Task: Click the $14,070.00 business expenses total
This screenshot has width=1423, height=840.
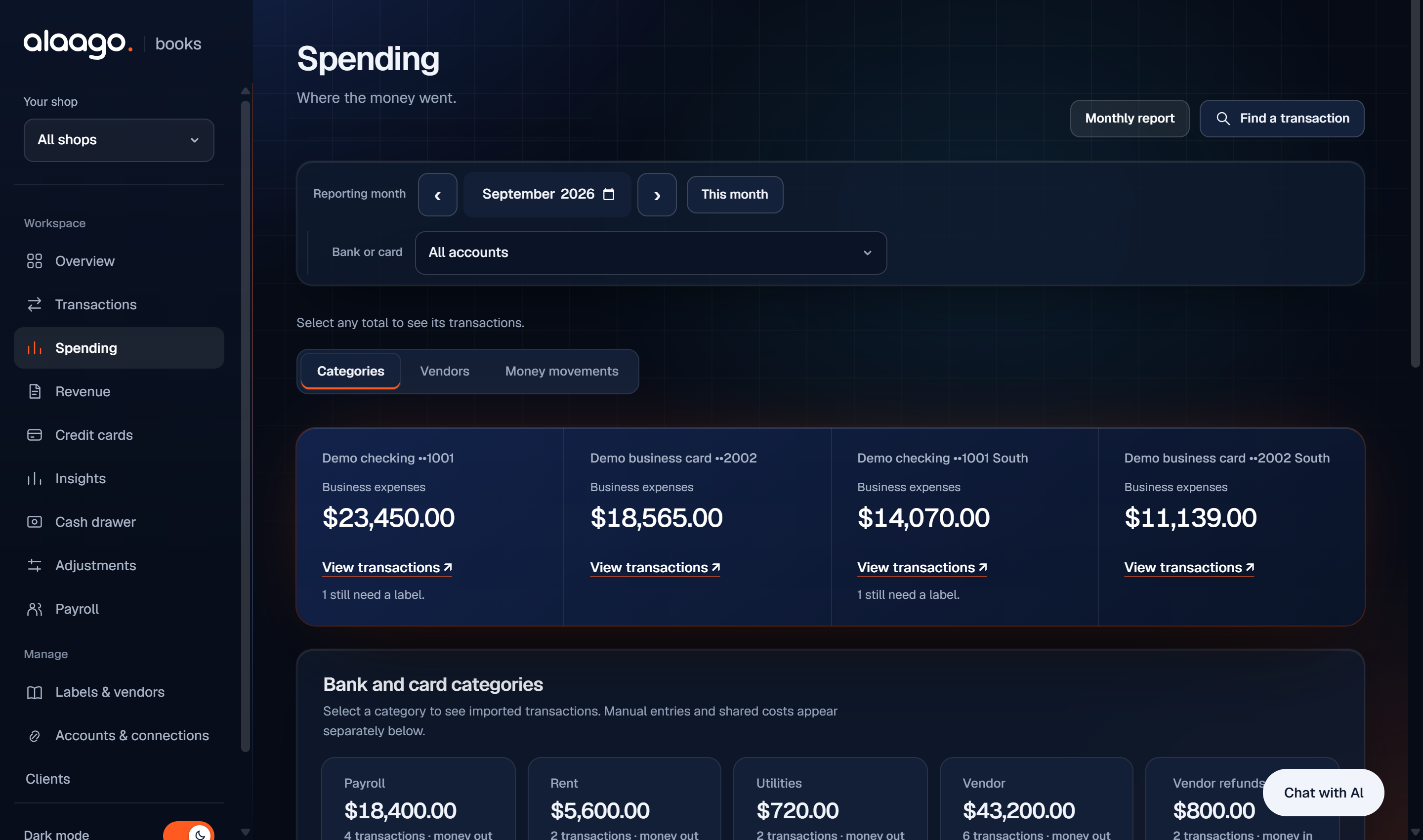Action: pos(923,518)
